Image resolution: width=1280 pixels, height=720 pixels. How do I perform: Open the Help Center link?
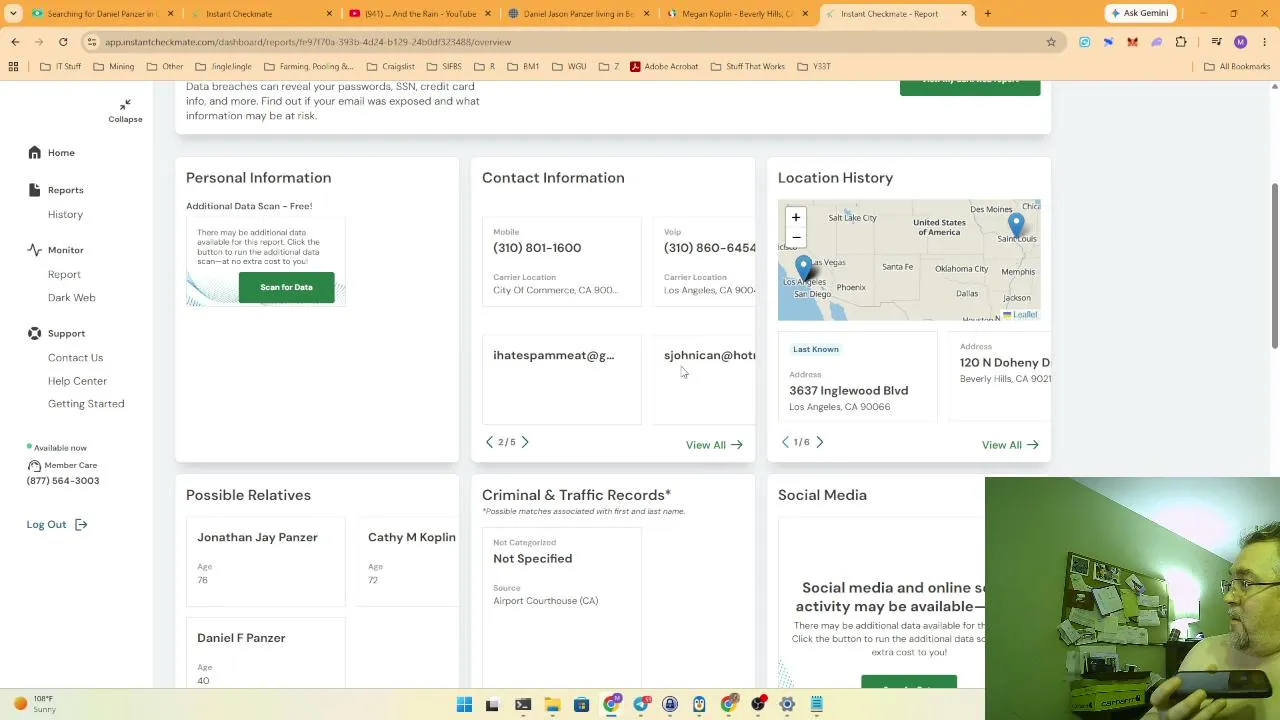77,381
